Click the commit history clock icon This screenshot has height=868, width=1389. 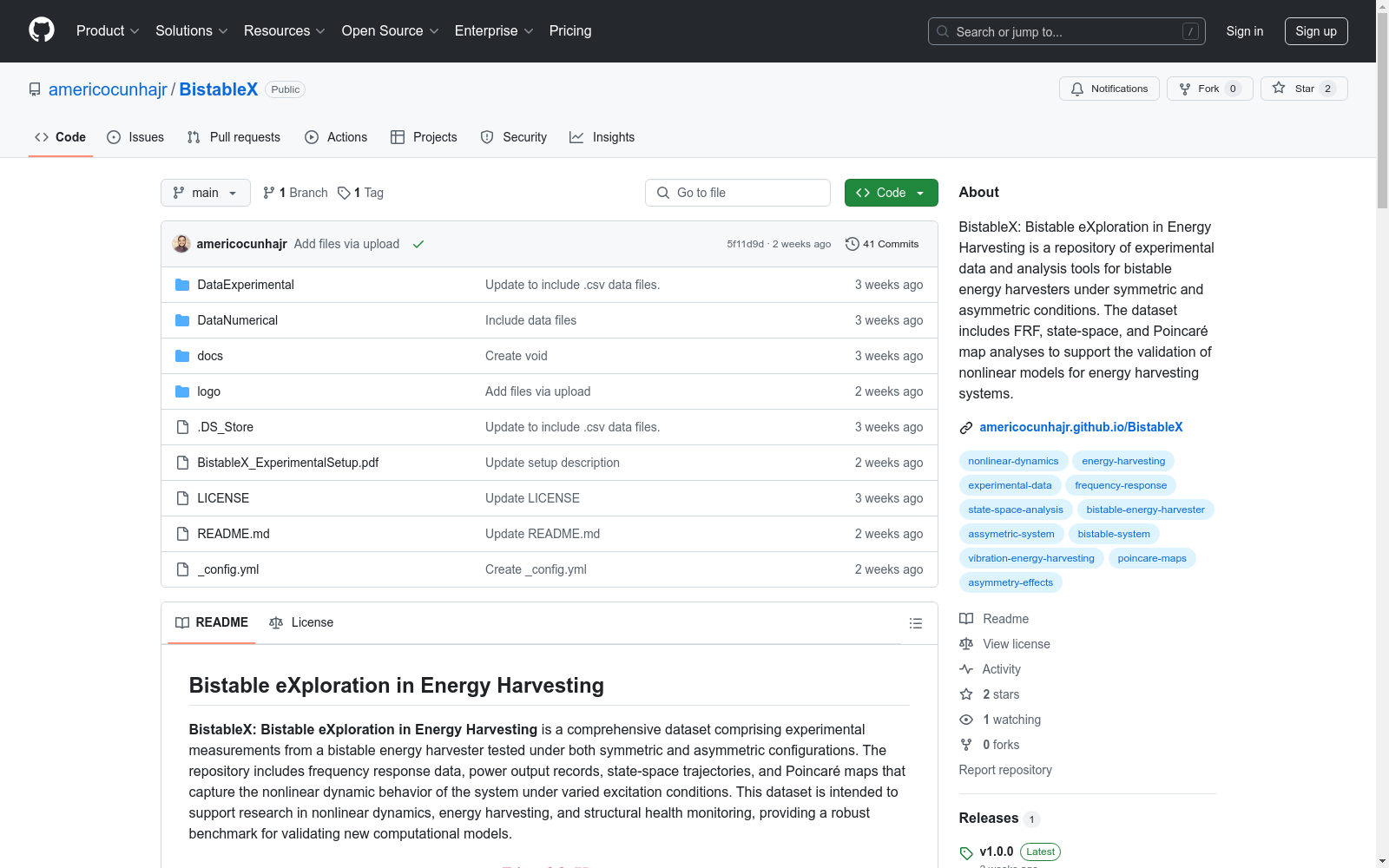(x=852, y=244)
